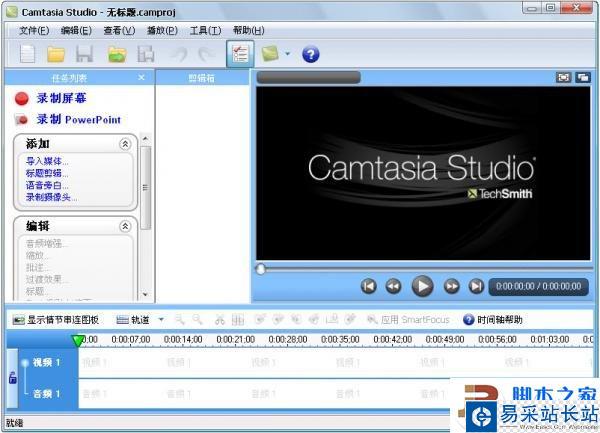
Task: Open dropdown arrow beside green tools icon
Action: point(288,54)
